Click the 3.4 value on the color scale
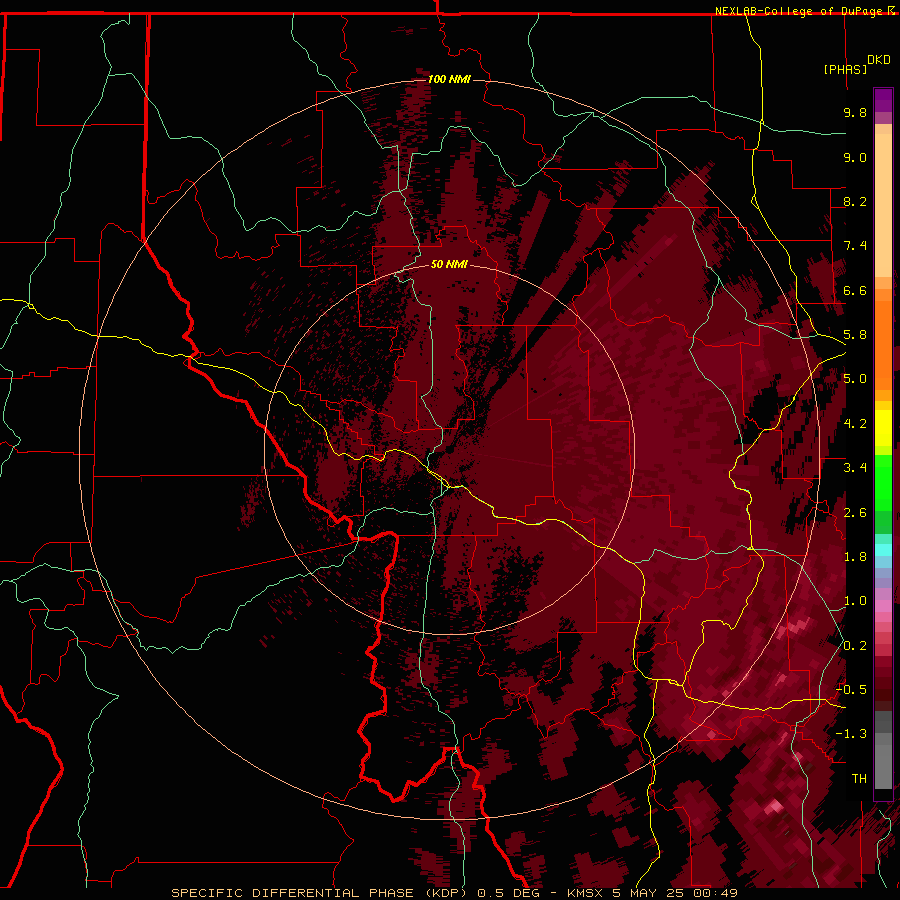The width and height of the screenshot is (900, 900). [855, 468]
